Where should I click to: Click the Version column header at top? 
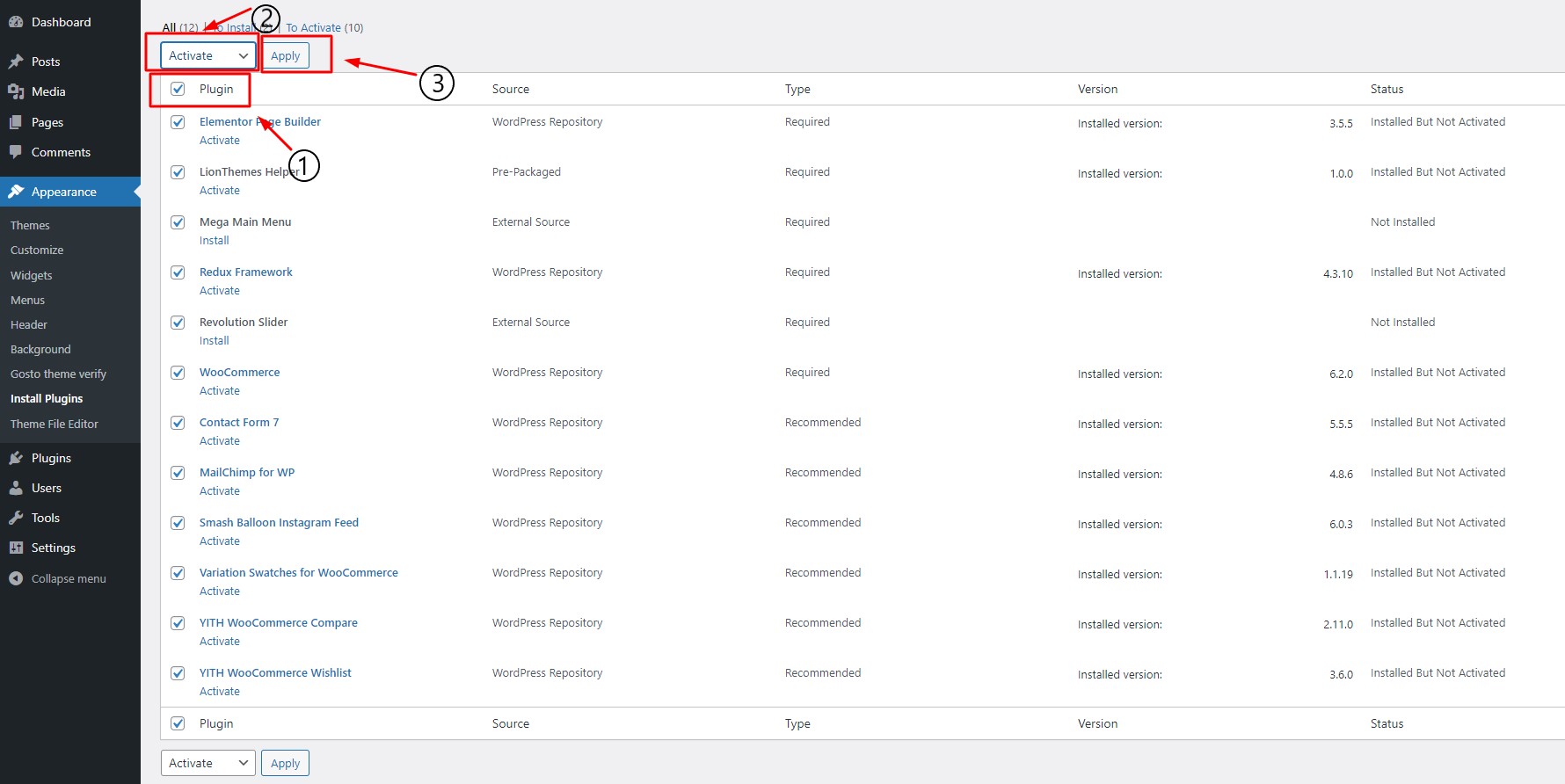point(1097,89)
